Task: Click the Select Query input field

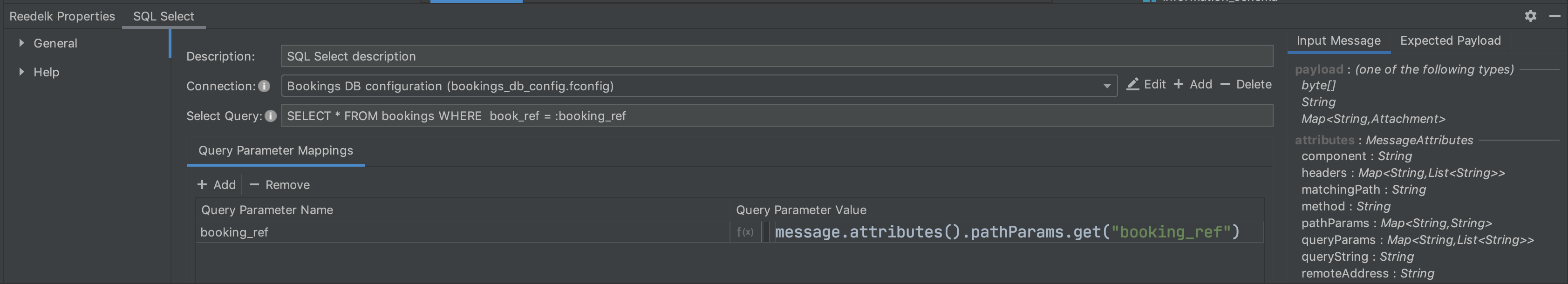Action: tap(776, 116)
